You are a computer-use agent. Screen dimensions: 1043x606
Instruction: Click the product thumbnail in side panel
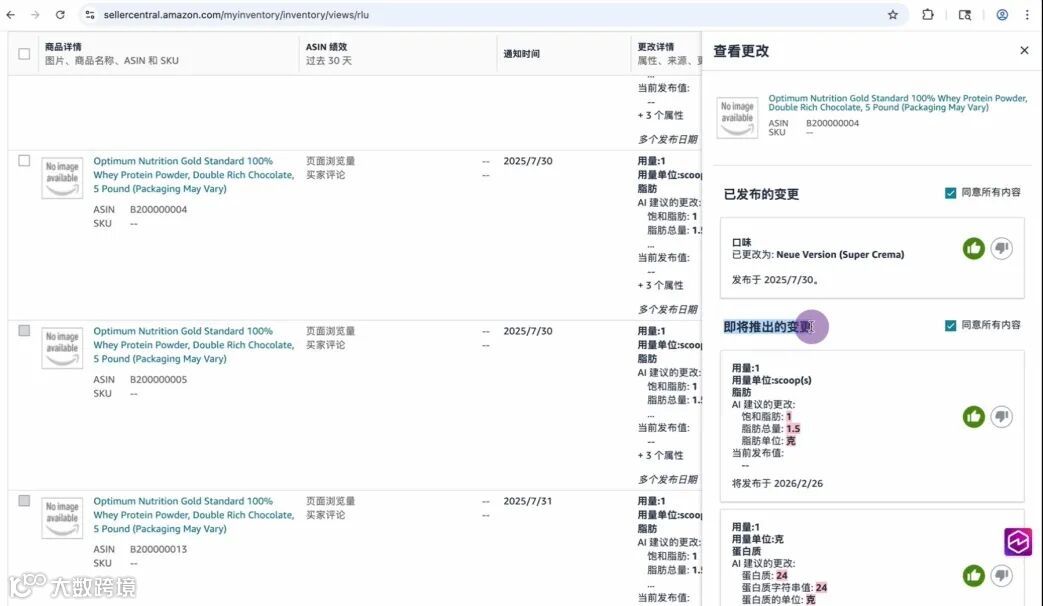pos(737,118)
